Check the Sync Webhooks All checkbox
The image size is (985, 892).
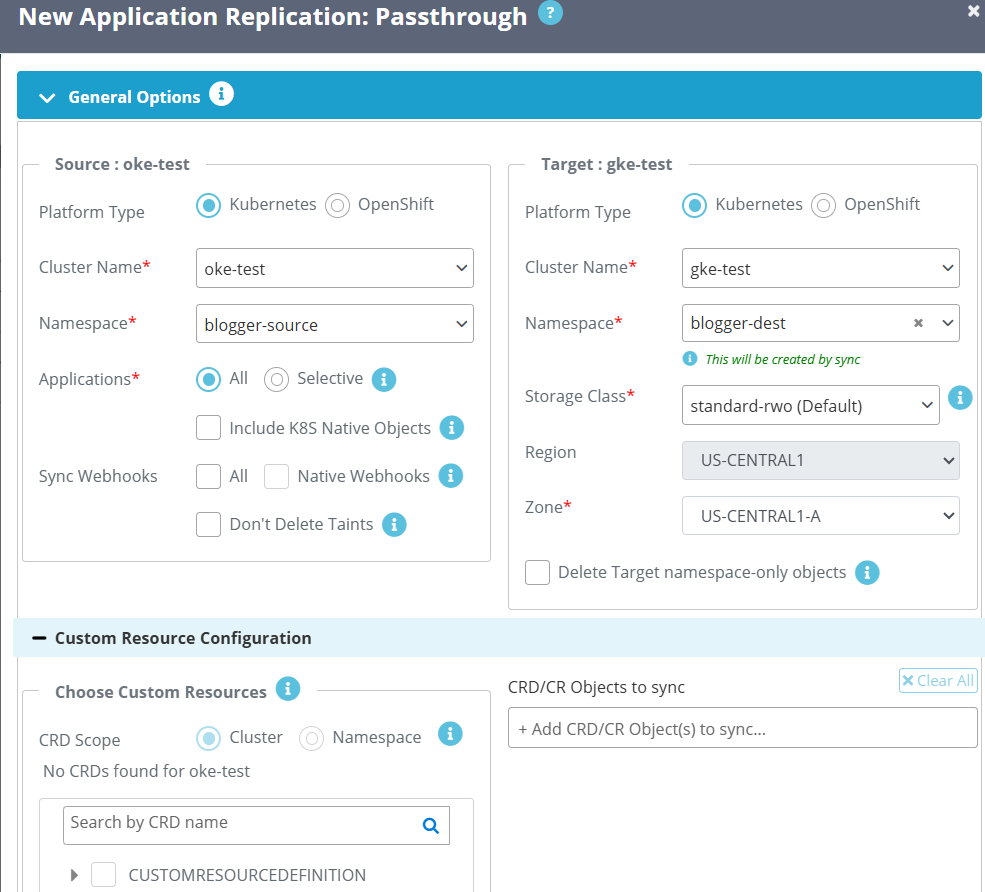pos(209,476)
